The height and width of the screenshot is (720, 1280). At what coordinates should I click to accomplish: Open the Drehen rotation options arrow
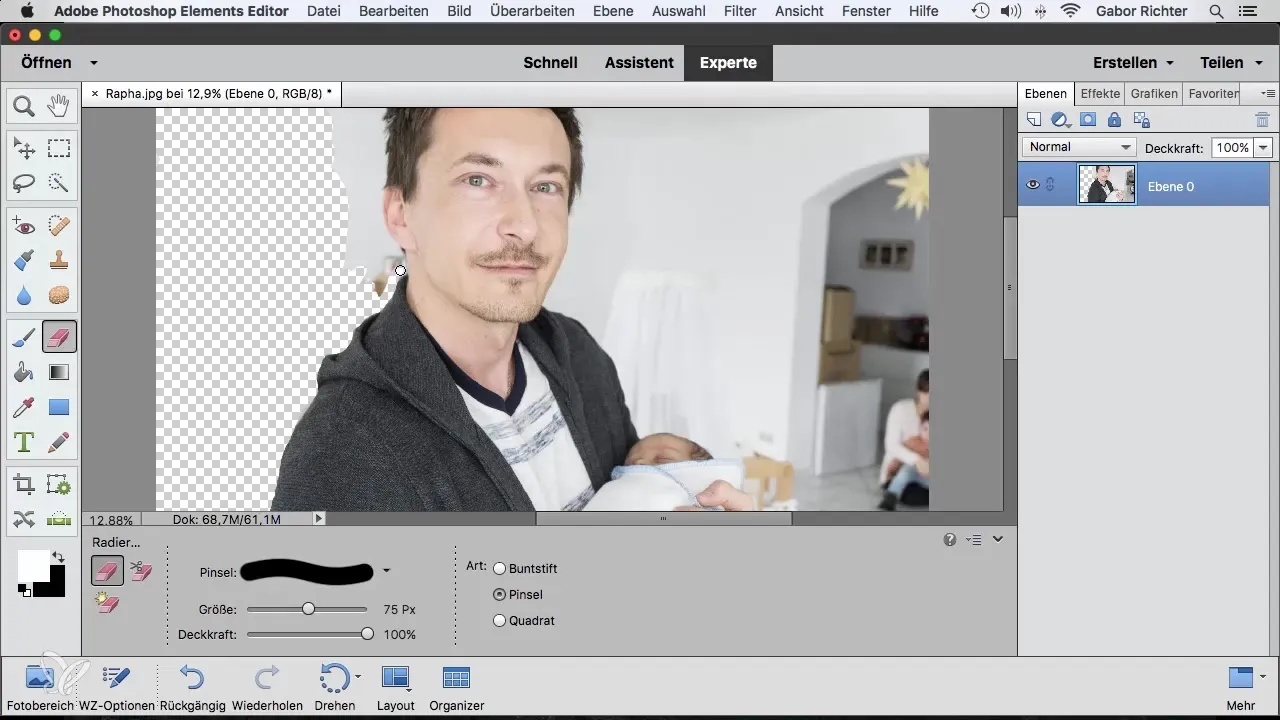357,677
